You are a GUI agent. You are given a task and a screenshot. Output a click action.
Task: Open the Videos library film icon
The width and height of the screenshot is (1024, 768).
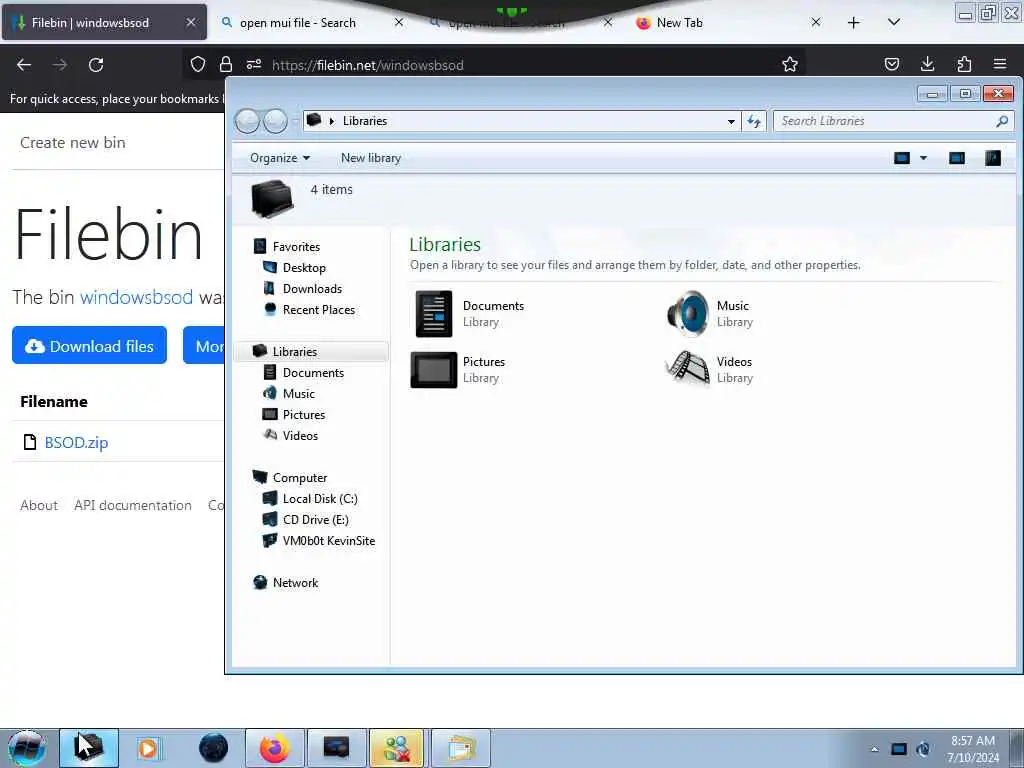pyautogui.click(x=688, y=369)
